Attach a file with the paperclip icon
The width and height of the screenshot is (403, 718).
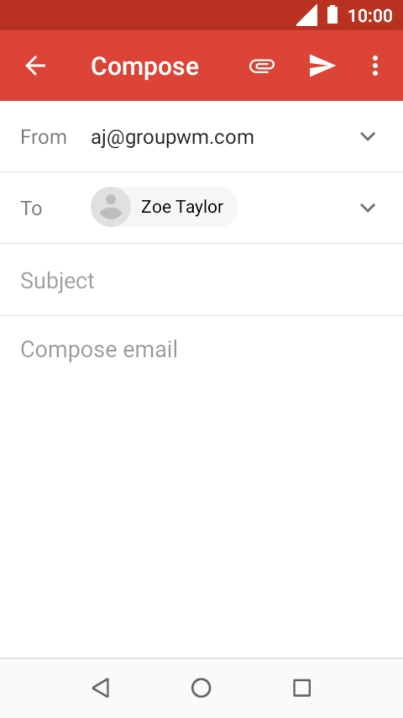click(262, 66)
